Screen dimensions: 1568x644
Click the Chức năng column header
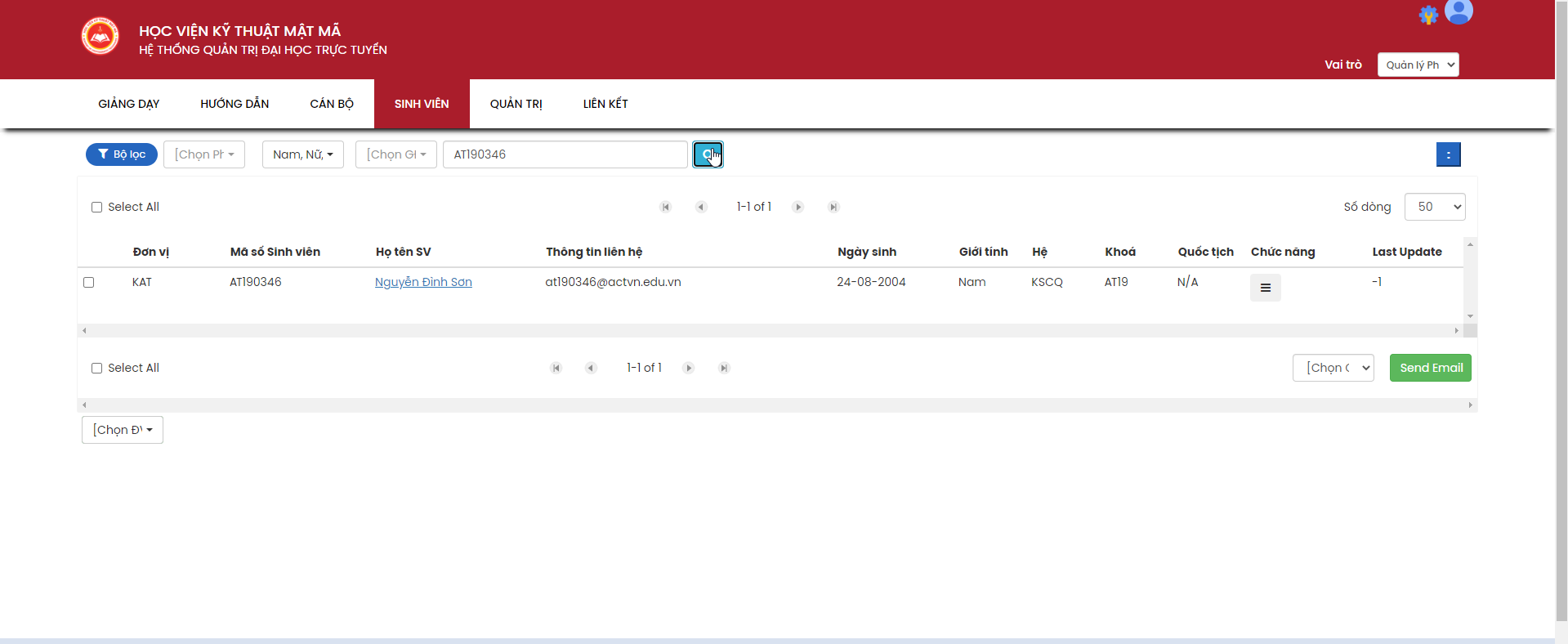point(1283,252)
